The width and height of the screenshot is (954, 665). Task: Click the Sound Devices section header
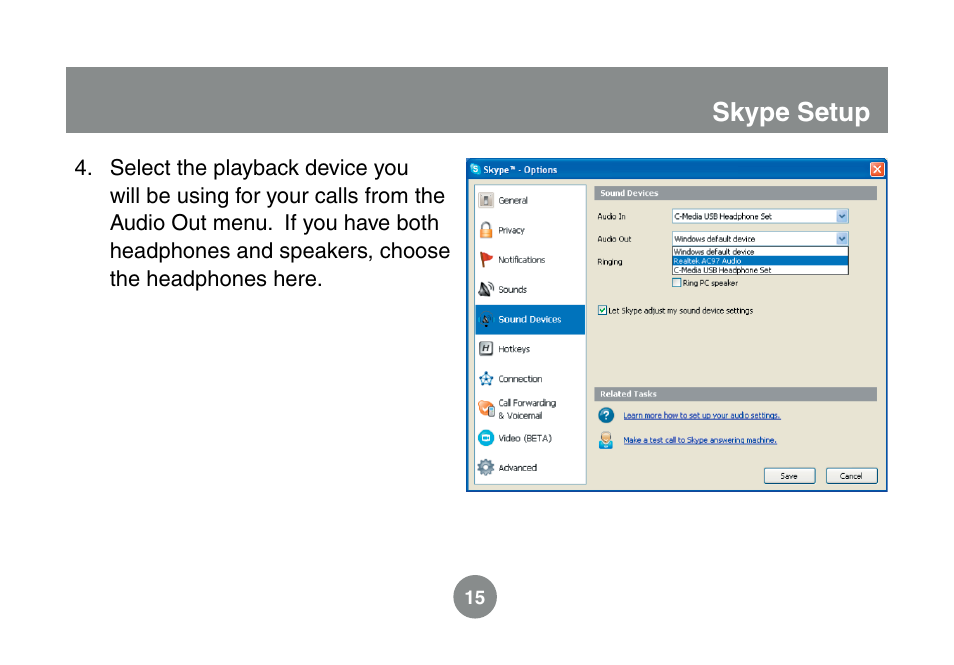735,193
